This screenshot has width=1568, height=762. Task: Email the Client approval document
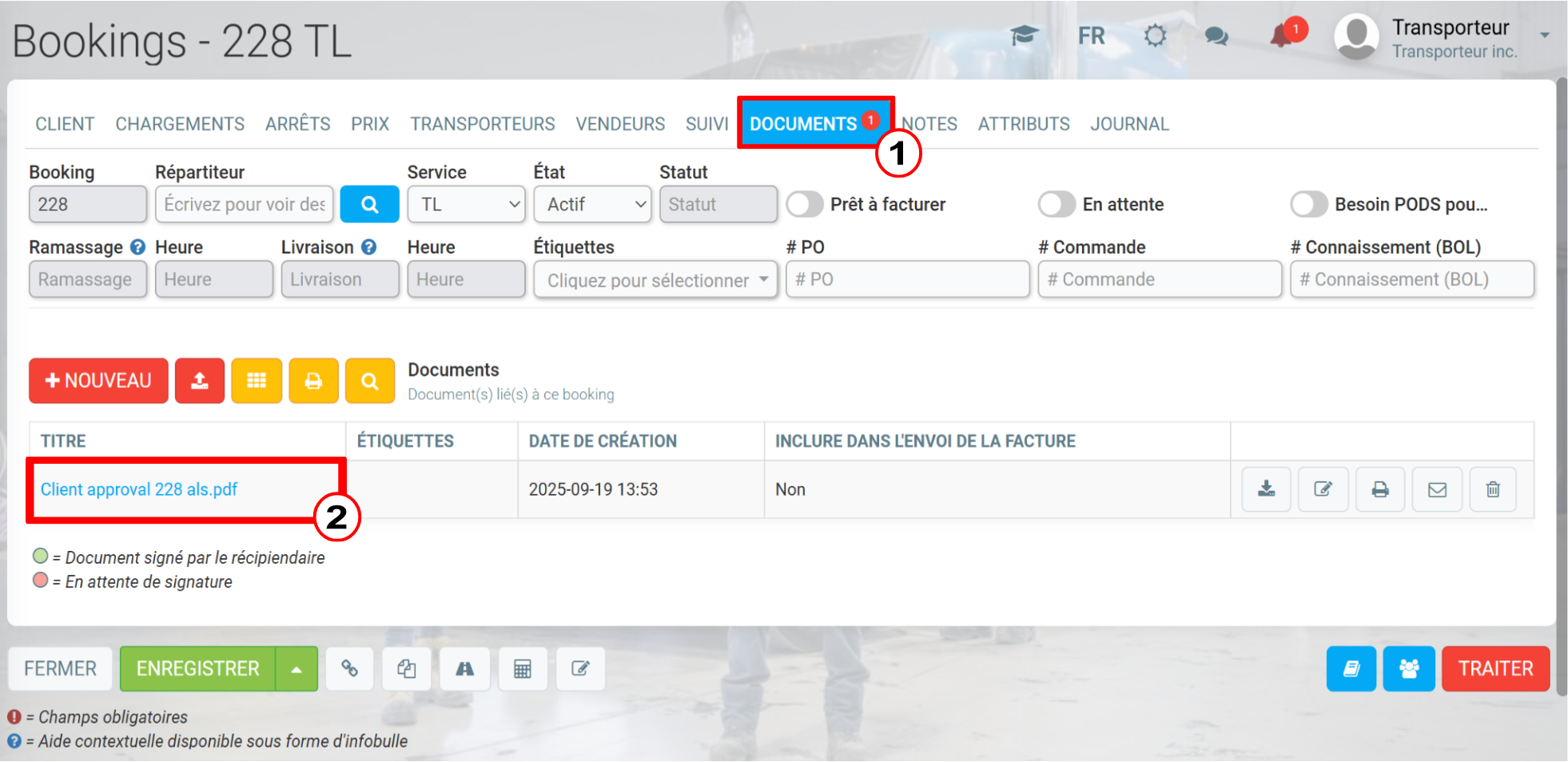(x=1437, y=489)
